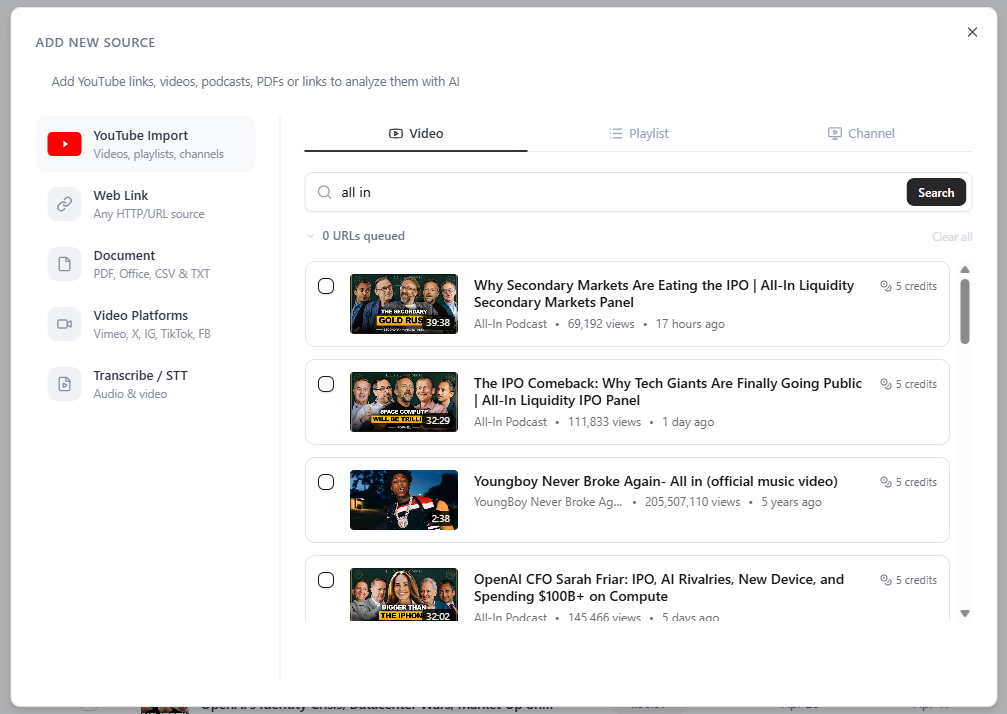
Task: Click the magnifier icon in search box
Action: 325,193
